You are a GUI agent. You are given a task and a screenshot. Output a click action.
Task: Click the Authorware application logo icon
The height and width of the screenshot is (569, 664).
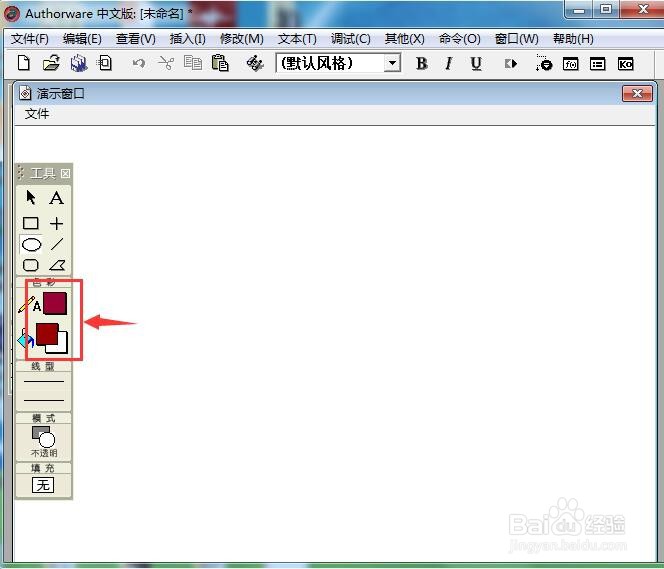pyautogui.click(x=12, y=14)
